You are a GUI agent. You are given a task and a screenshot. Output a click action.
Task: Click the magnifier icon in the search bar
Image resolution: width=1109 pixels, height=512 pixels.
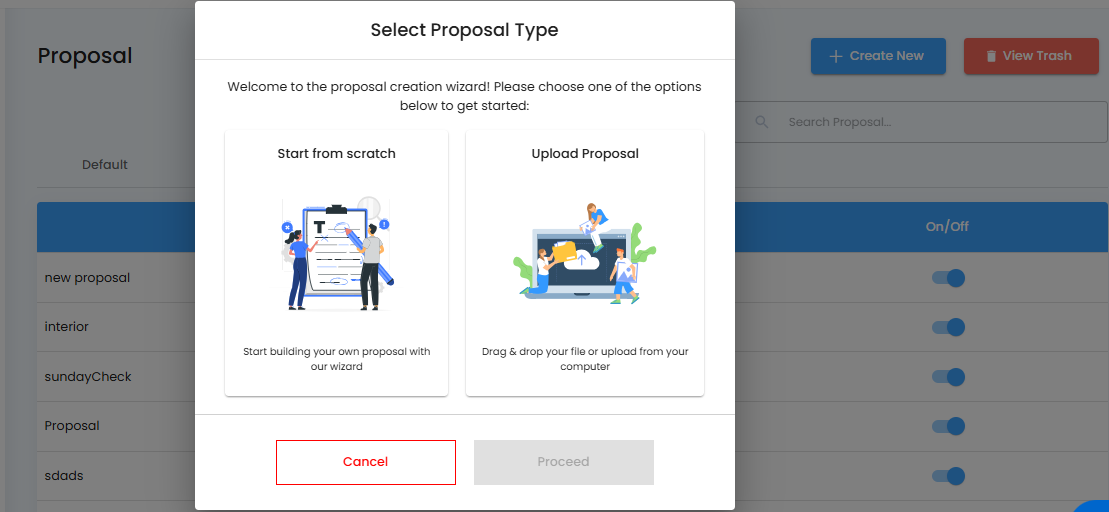coord(762,122)
